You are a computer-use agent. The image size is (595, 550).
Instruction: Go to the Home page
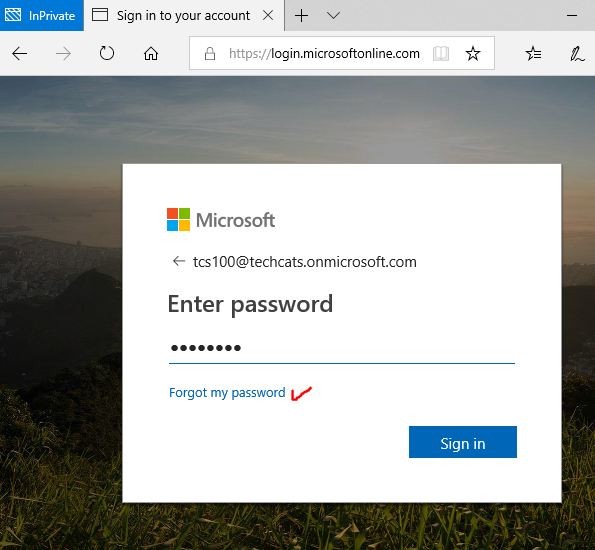pos(151,54)
